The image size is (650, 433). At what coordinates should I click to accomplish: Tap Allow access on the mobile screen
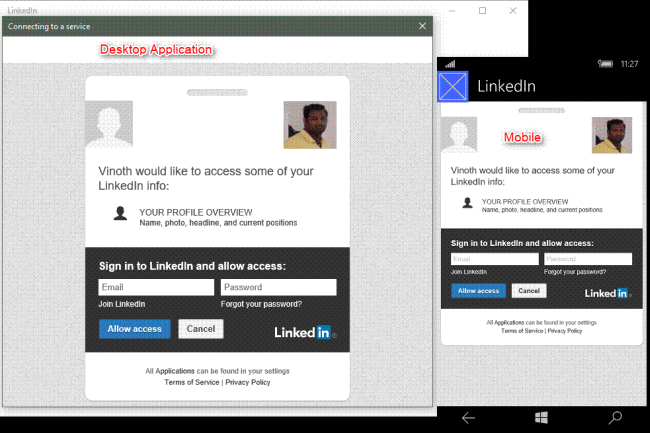pos(478,291)
